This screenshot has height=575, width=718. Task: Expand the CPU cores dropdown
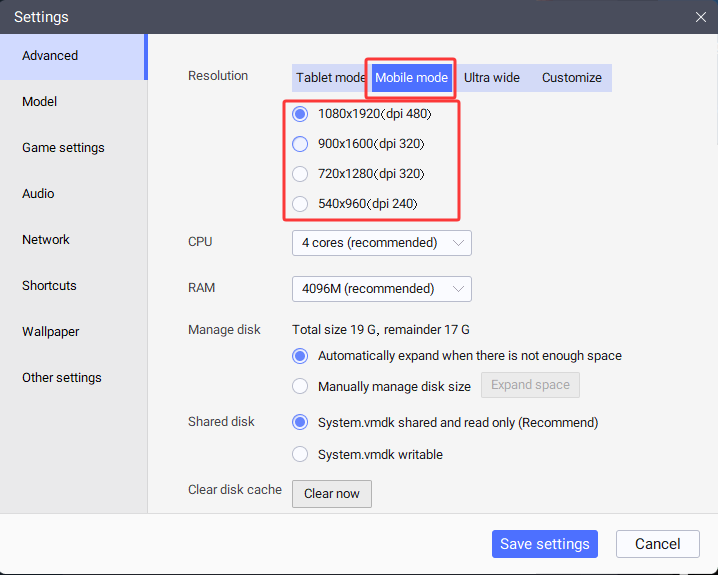click(381, 243)
